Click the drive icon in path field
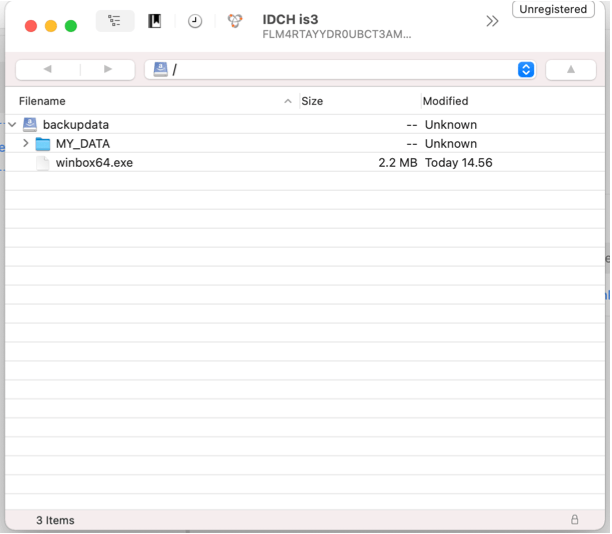This screenshot has width=612, height=534. pyautogui.click(x=160, y=69)
